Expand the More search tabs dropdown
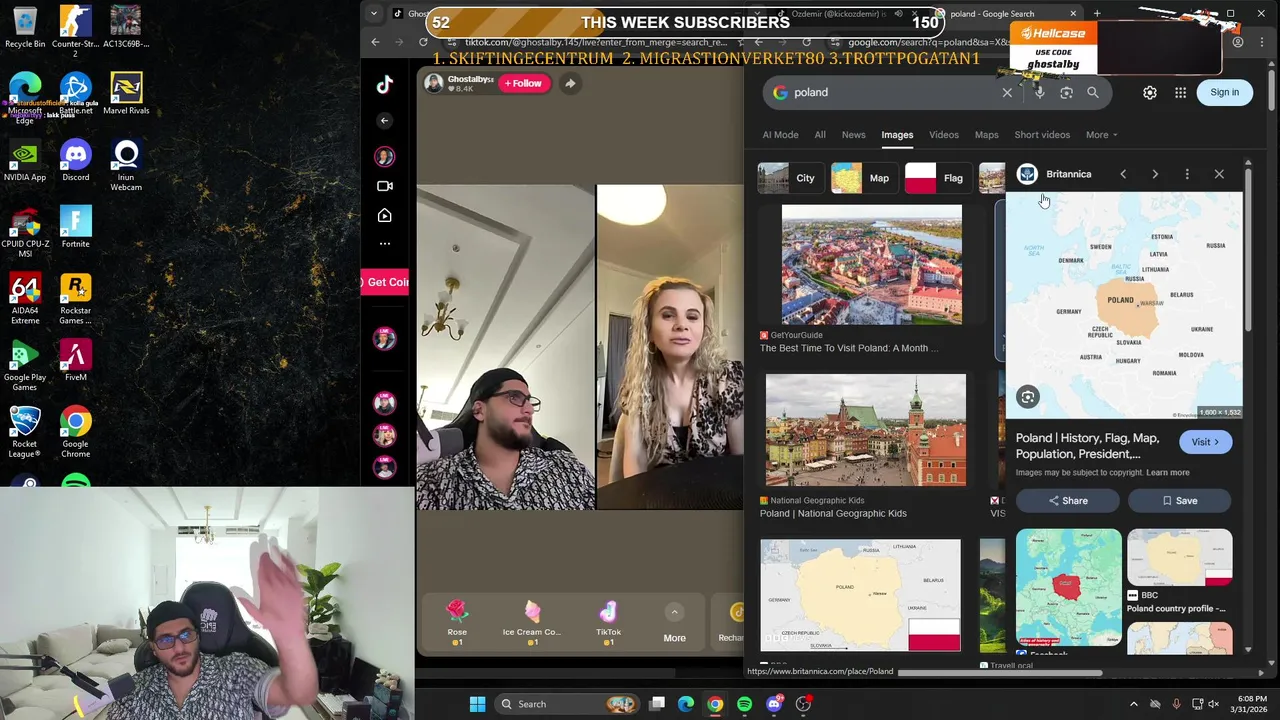1280x720 pixels. [1101, 135]
